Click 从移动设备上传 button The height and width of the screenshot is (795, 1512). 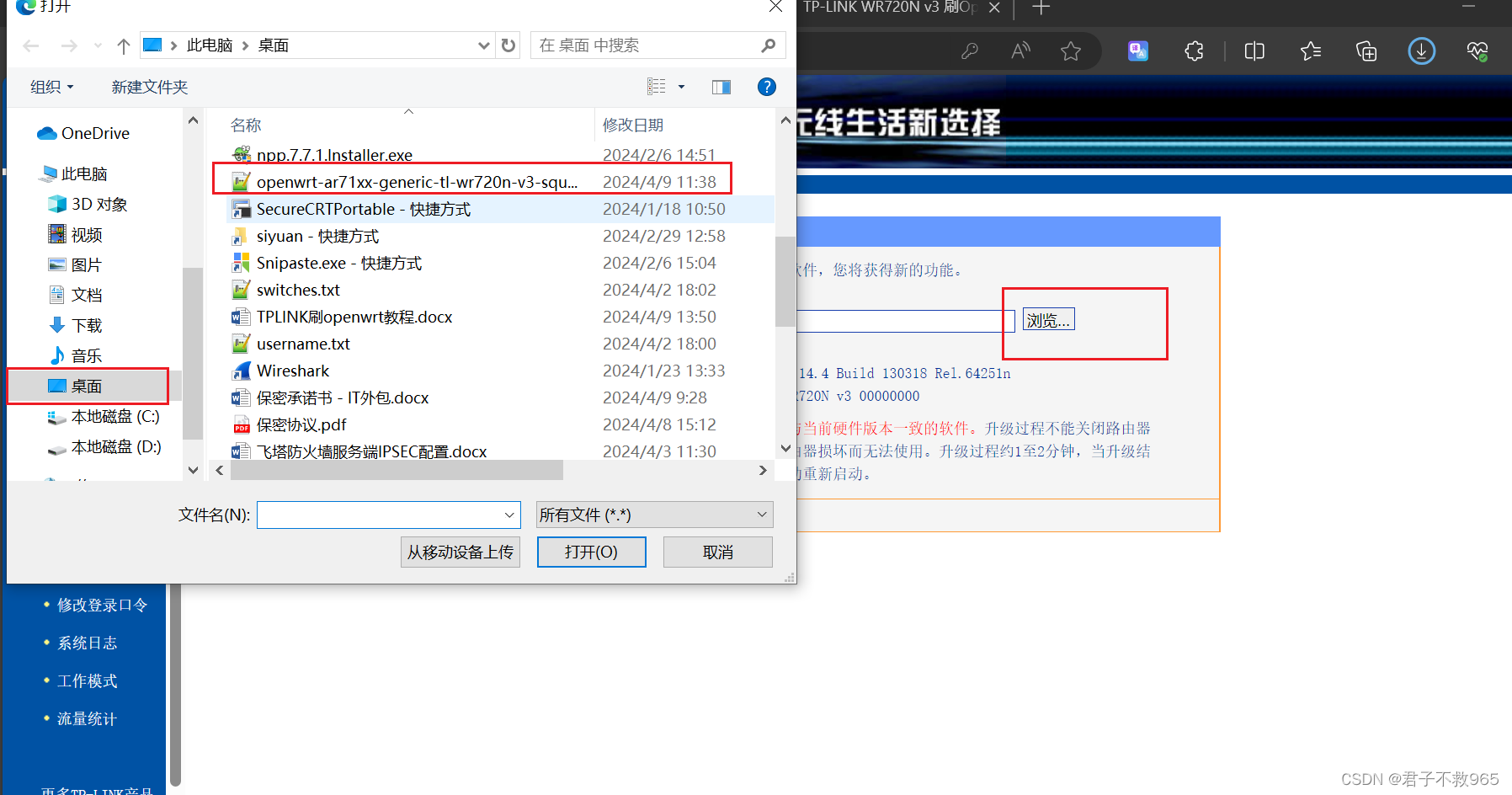coord(461,552)
